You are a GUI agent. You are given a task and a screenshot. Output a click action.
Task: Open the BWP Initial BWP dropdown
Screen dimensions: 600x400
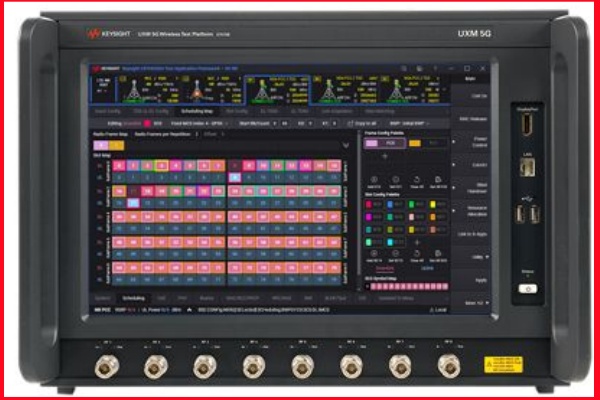pyautogui.click(x=409, y=124)
